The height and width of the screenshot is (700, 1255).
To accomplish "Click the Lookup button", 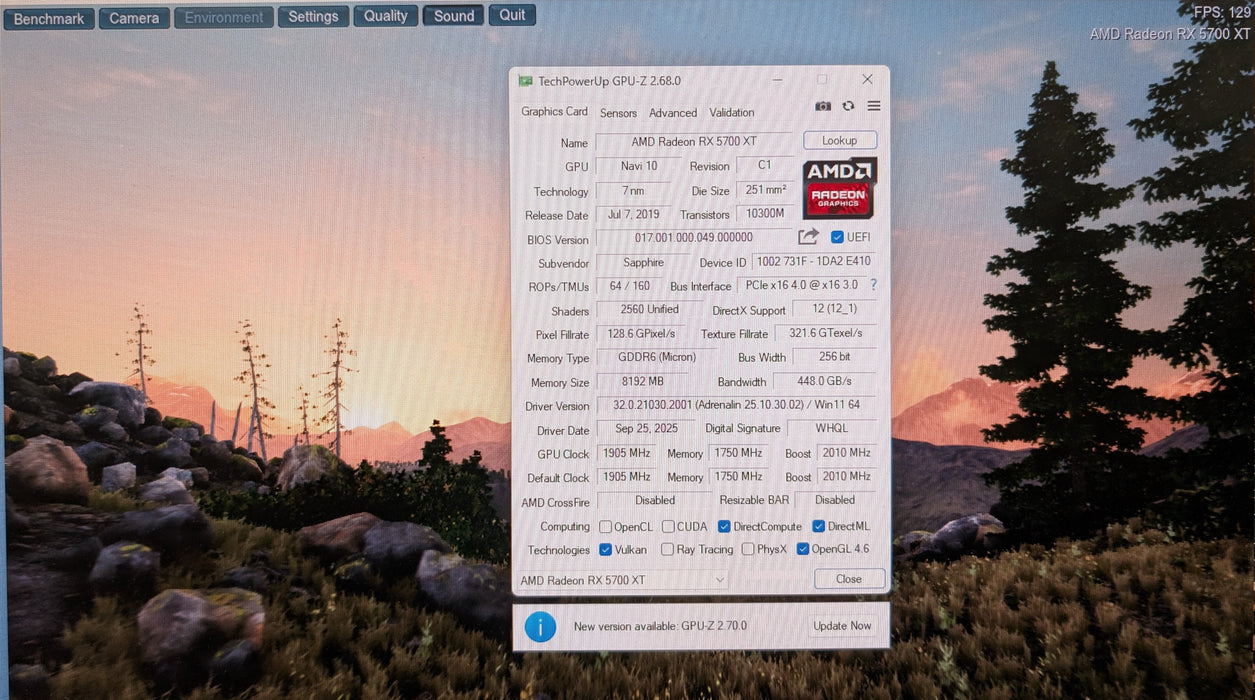I will pyautogui.click(x=840, y=141).
